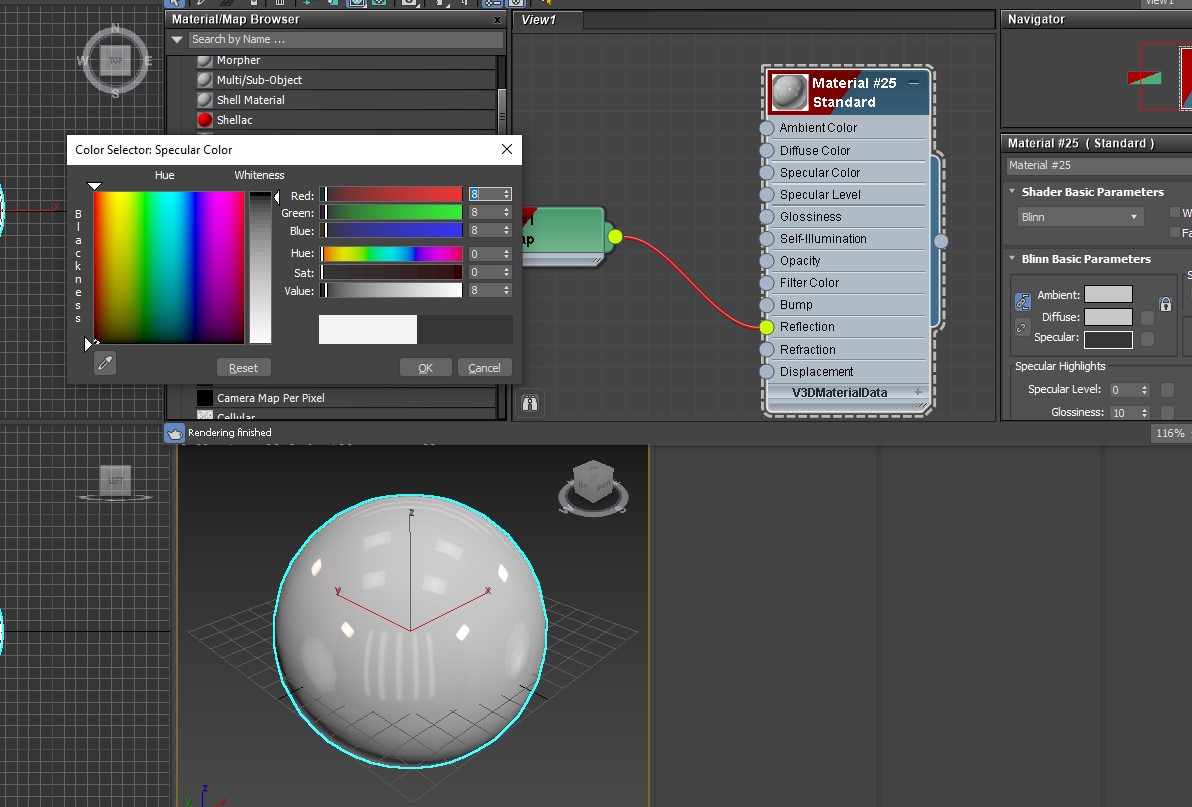Close the Material/Map Browser panel
The width and height of the screenshot is (1192, 807).
click(498, 20)
